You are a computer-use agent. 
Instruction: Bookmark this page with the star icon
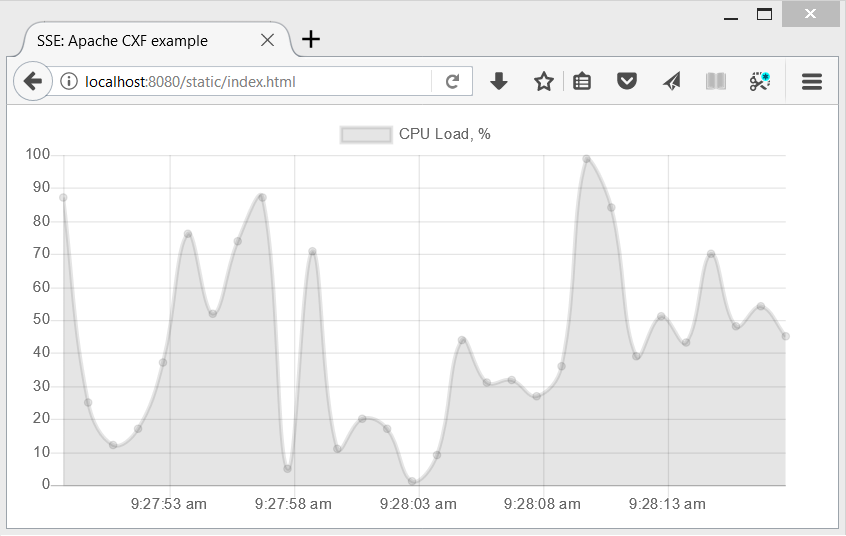click(543, 82)
